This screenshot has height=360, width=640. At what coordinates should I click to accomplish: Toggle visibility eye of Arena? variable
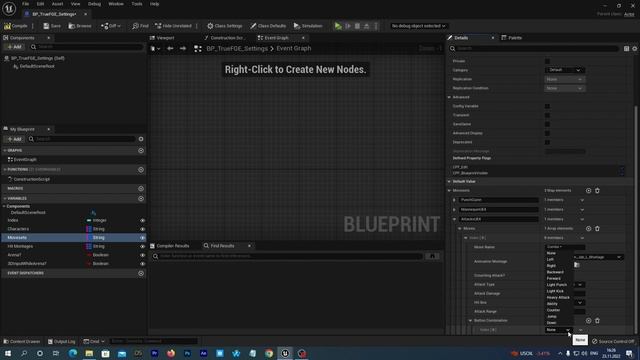click(142, 255)
